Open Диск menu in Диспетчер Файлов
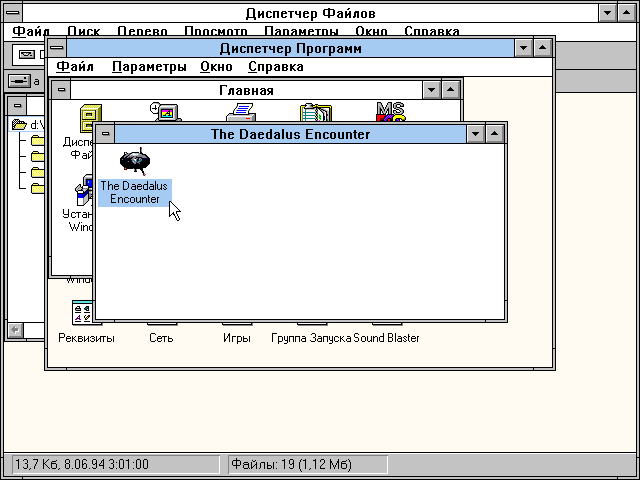This screenshot has width=640, height=480. click(x=84, y=31)
